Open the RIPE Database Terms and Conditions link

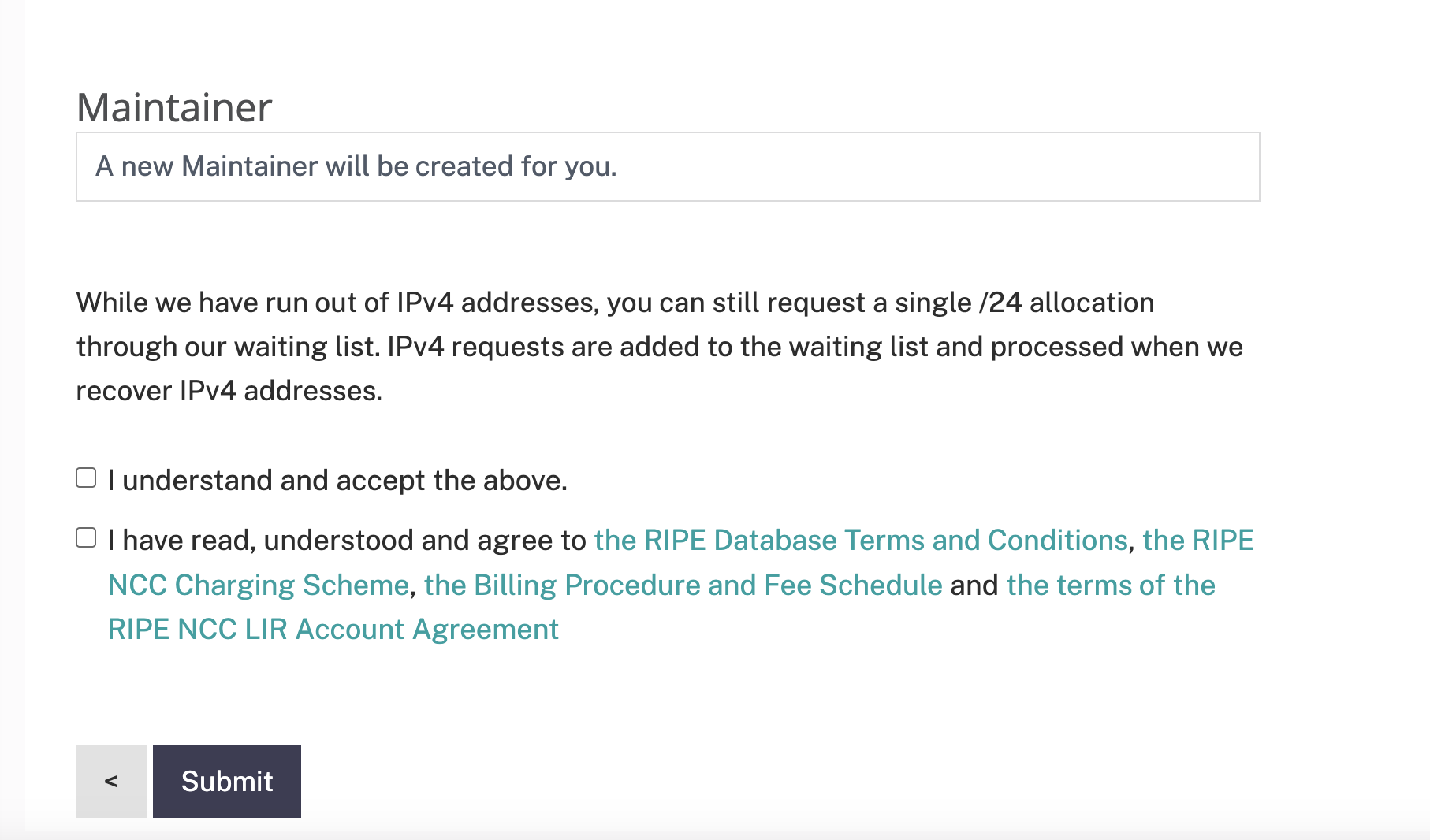pos(860,540)
